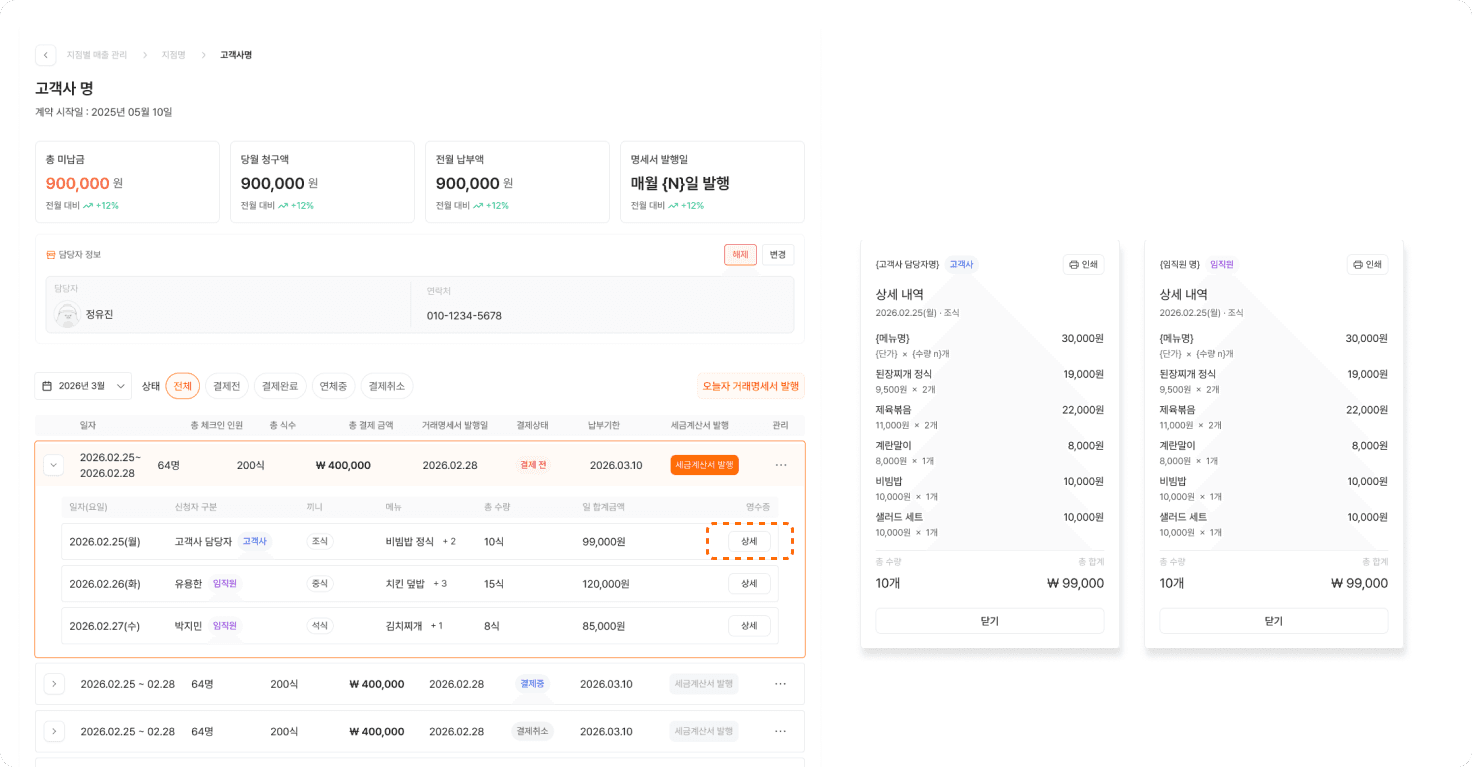
Task: Click 오늘자 거래명세서 발행 button
Action: (751, 386)
